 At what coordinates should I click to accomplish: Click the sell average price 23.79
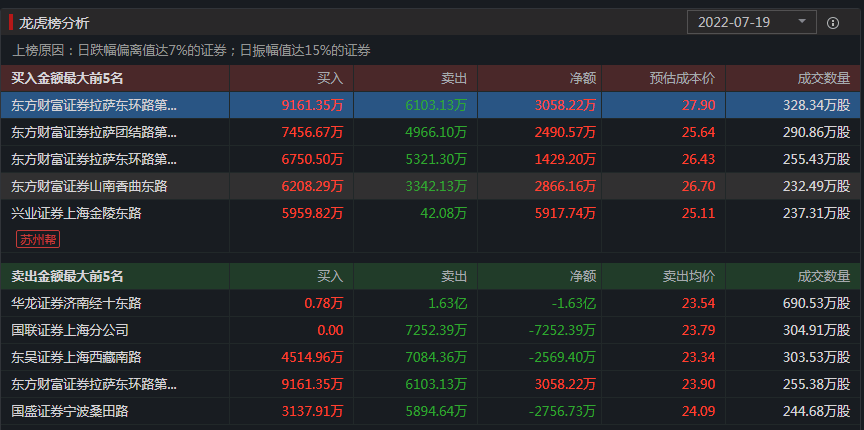(x=699, y=330)
